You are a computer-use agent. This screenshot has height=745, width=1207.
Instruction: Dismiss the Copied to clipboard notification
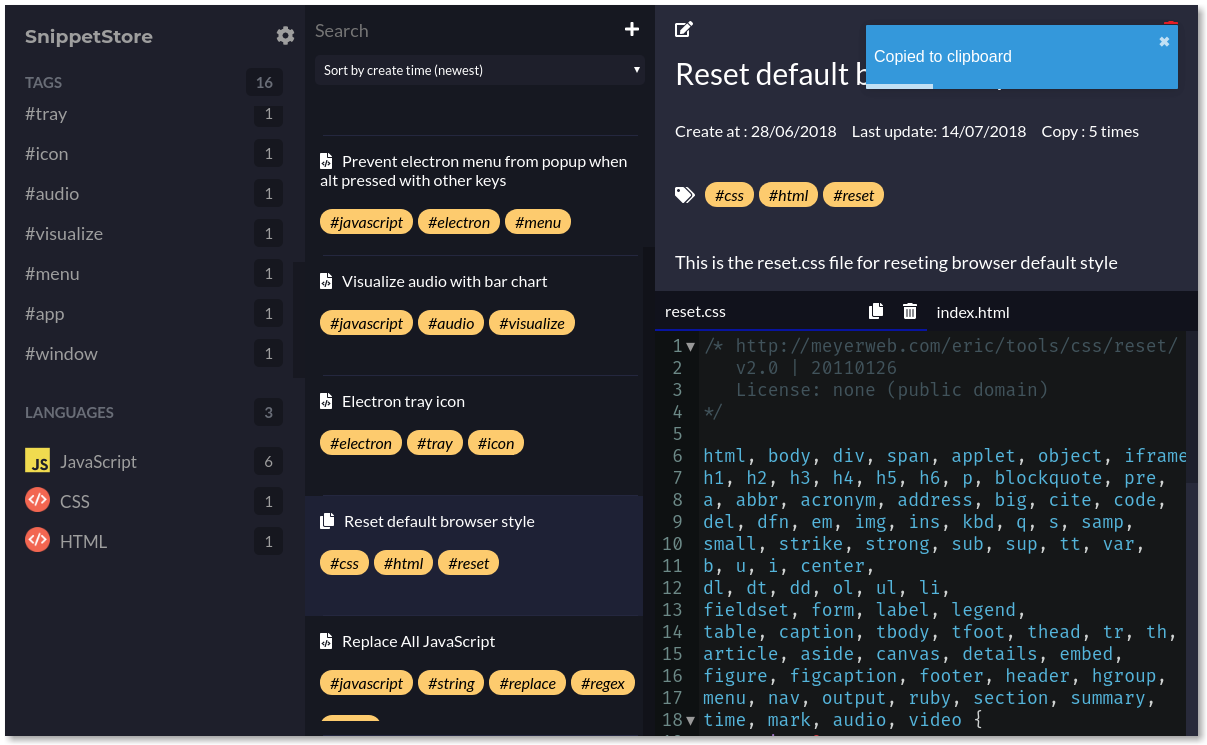[x=1164, y=42]
